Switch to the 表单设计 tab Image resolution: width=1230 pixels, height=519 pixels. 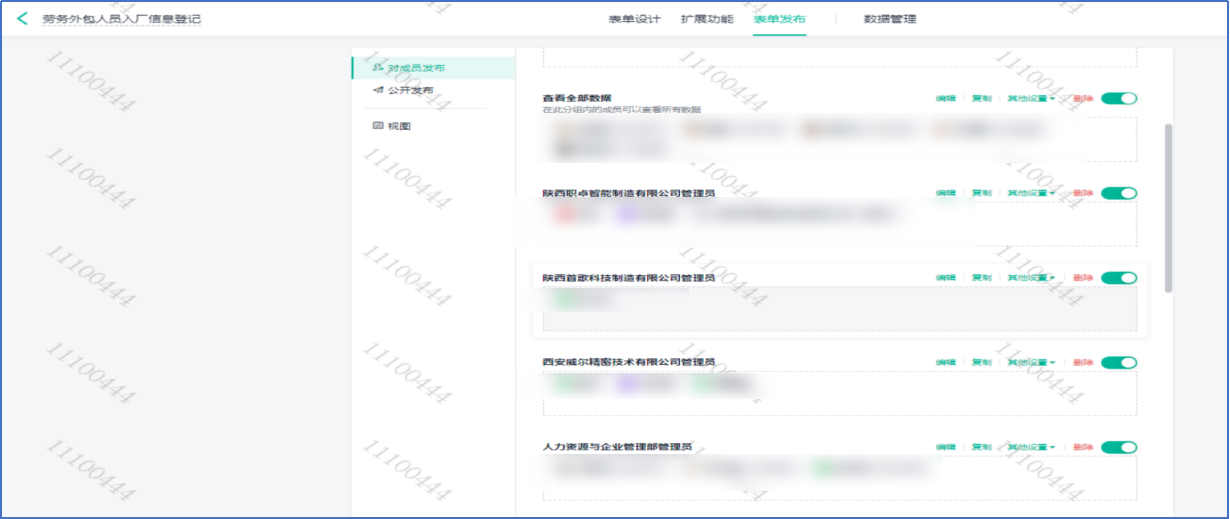634,19
